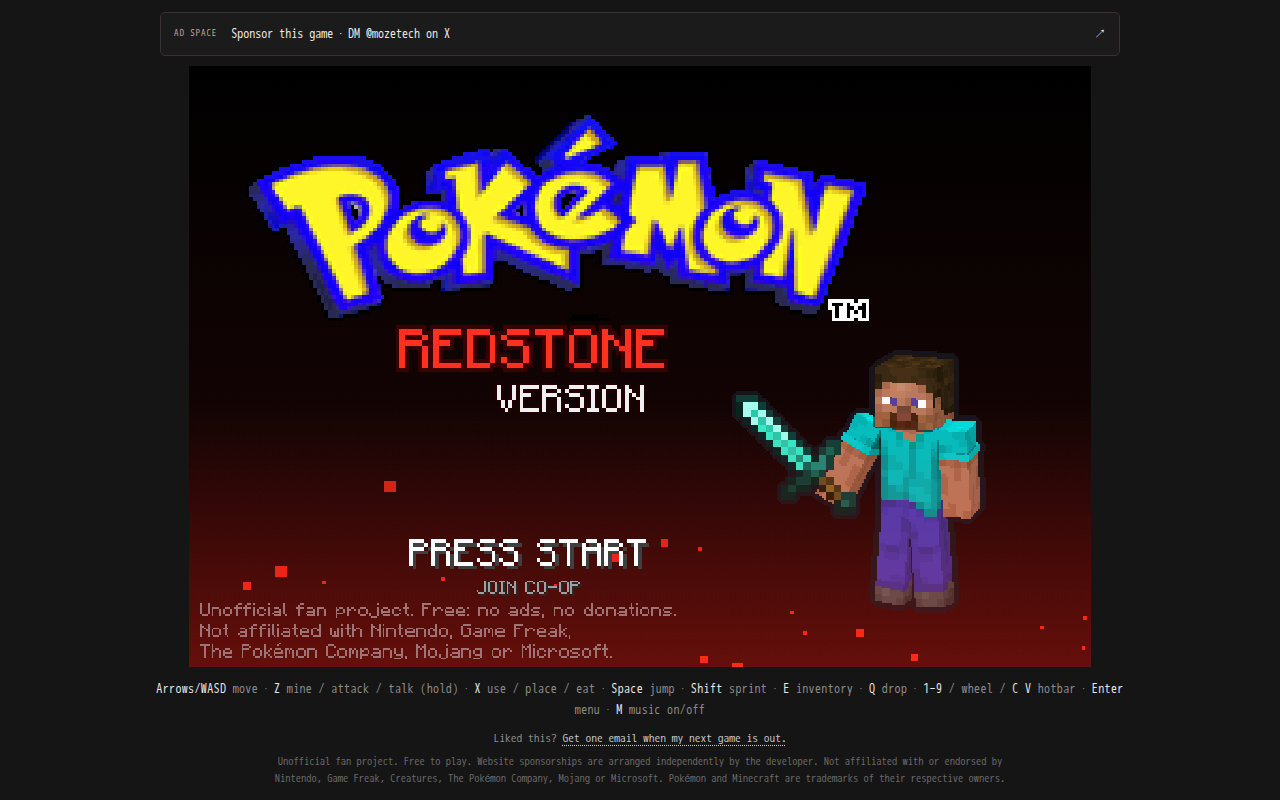Click the 'Unofficial fan project. Free: no ads' line in game
This screenshot has width=1280, height=800.
(x=438, y=610)
